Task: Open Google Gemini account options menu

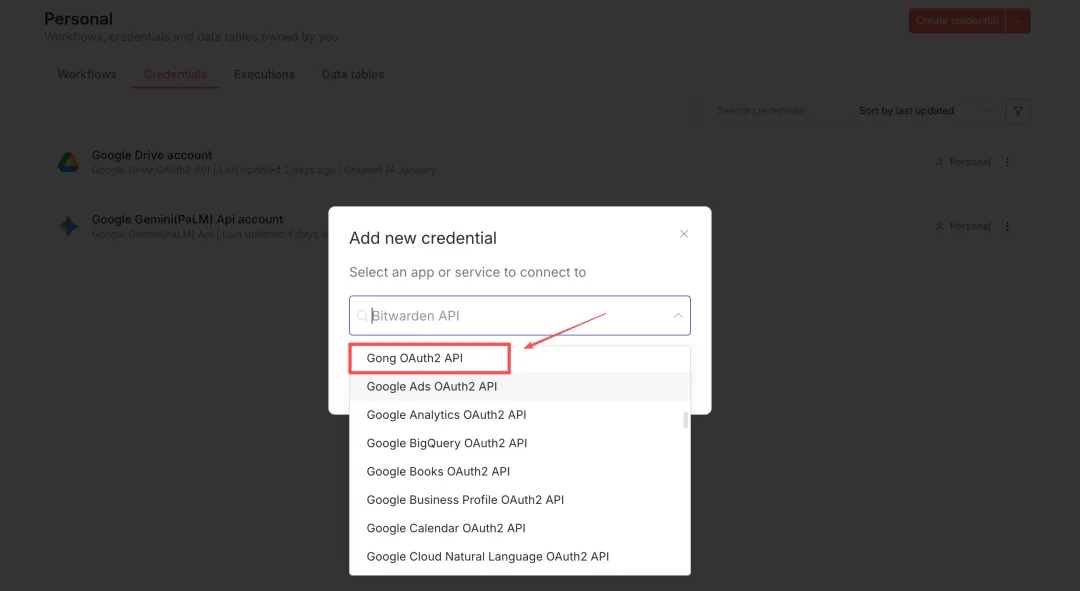Action: pos(1007,226)
